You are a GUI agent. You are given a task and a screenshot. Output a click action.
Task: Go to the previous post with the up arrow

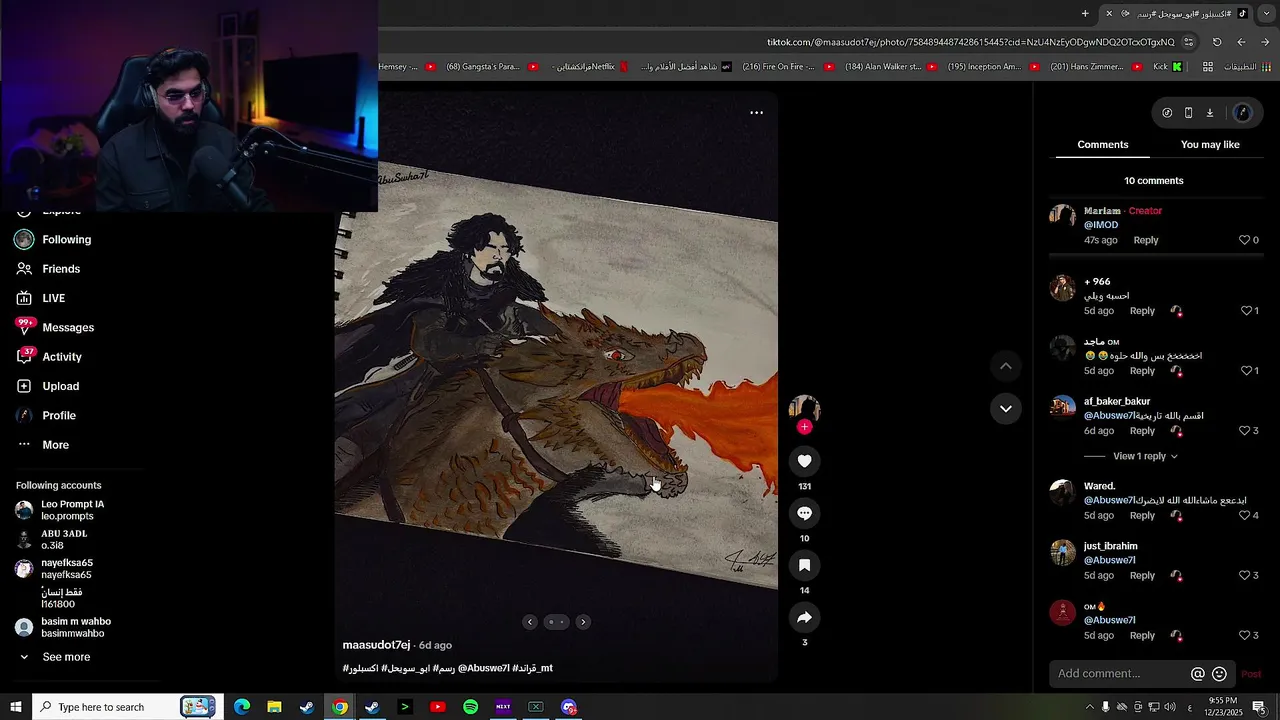pyautogui.click(x=1006, y=366)
